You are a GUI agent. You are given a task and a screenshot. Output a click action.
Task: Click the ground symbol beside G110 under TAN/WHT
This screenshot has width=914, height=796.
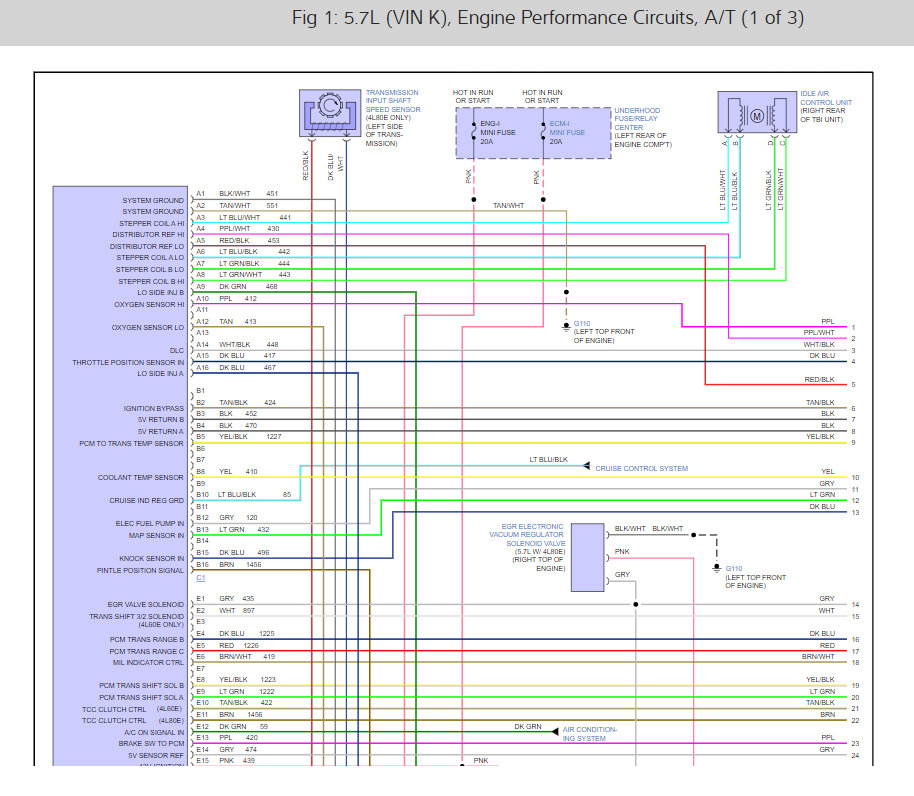566,327
